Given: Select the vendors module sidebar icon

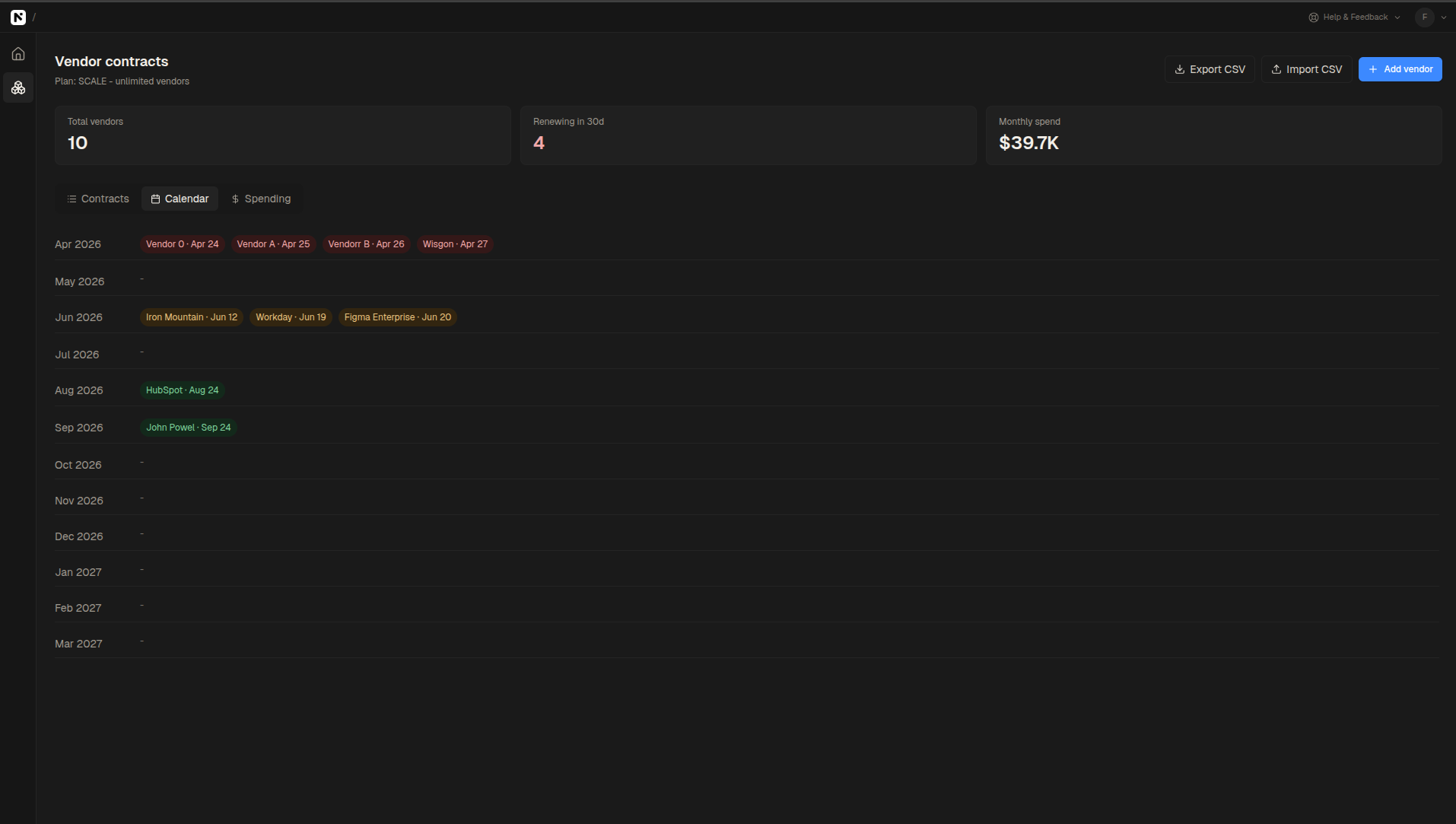Looking at the screenshot, I should (x=18, y=88).
